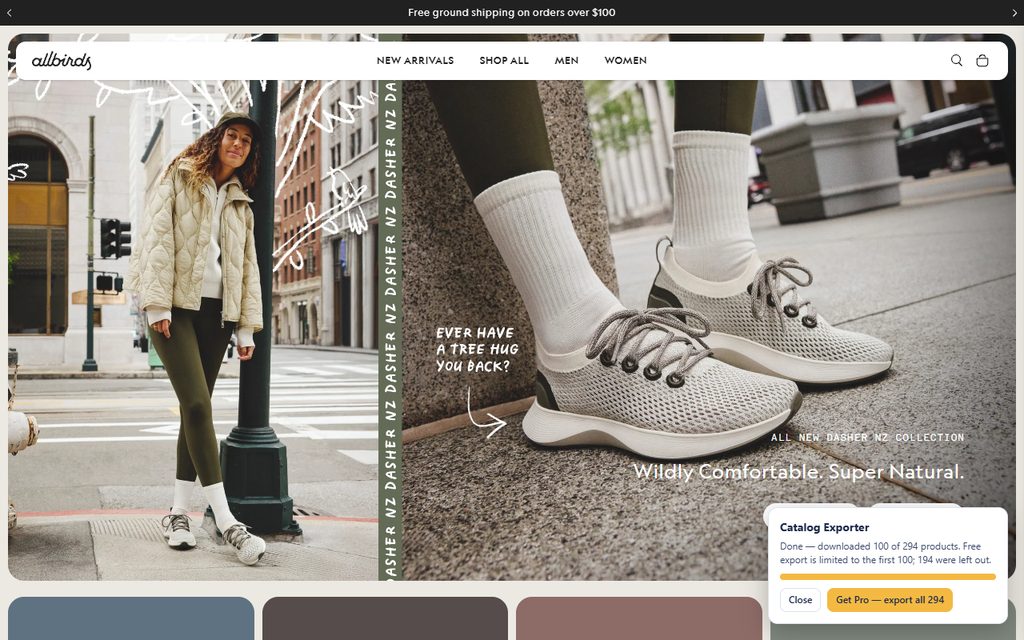The width and height of the screenshot is (1024, 640).
Task: Click the 'Wildly Comfortable. Super Natural.' headline
Action: [x=798, y=472]
